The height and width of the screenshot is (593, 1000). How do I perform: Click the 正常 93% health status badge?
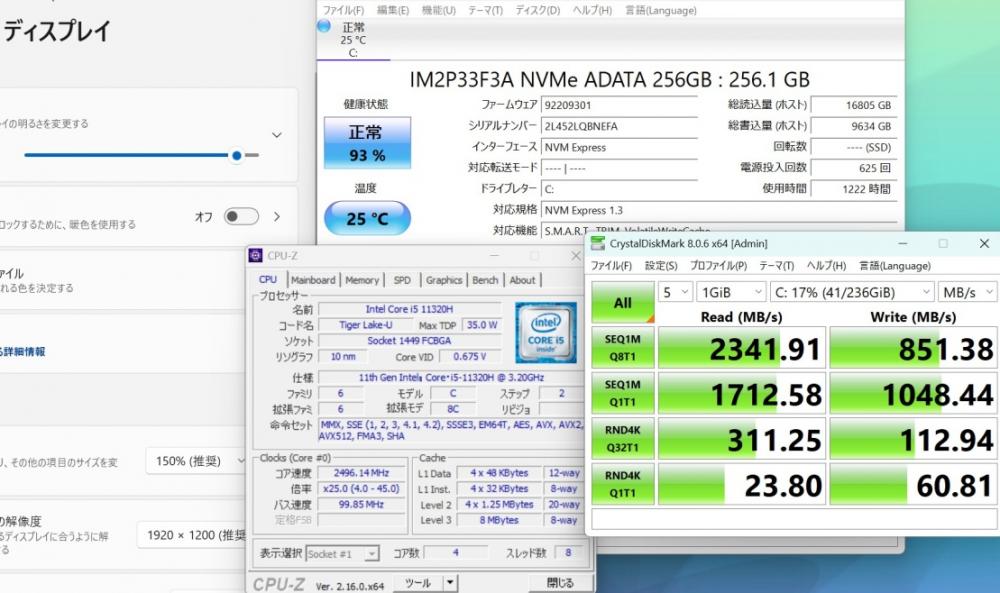pyautogui.click(x=366, y=143)
